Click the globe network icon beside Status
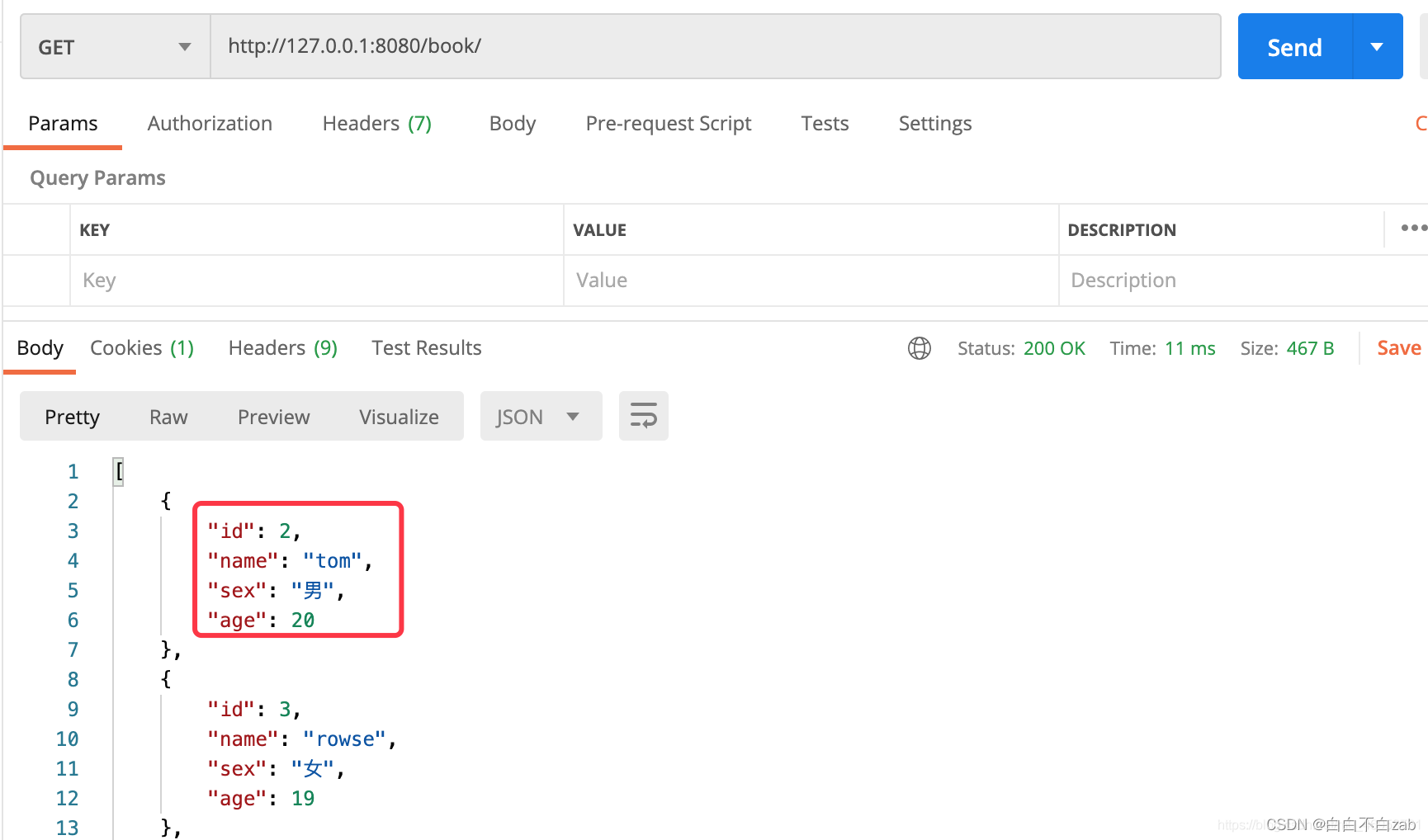This screenshot has height=840, width=1428. (x=920, y=348)
